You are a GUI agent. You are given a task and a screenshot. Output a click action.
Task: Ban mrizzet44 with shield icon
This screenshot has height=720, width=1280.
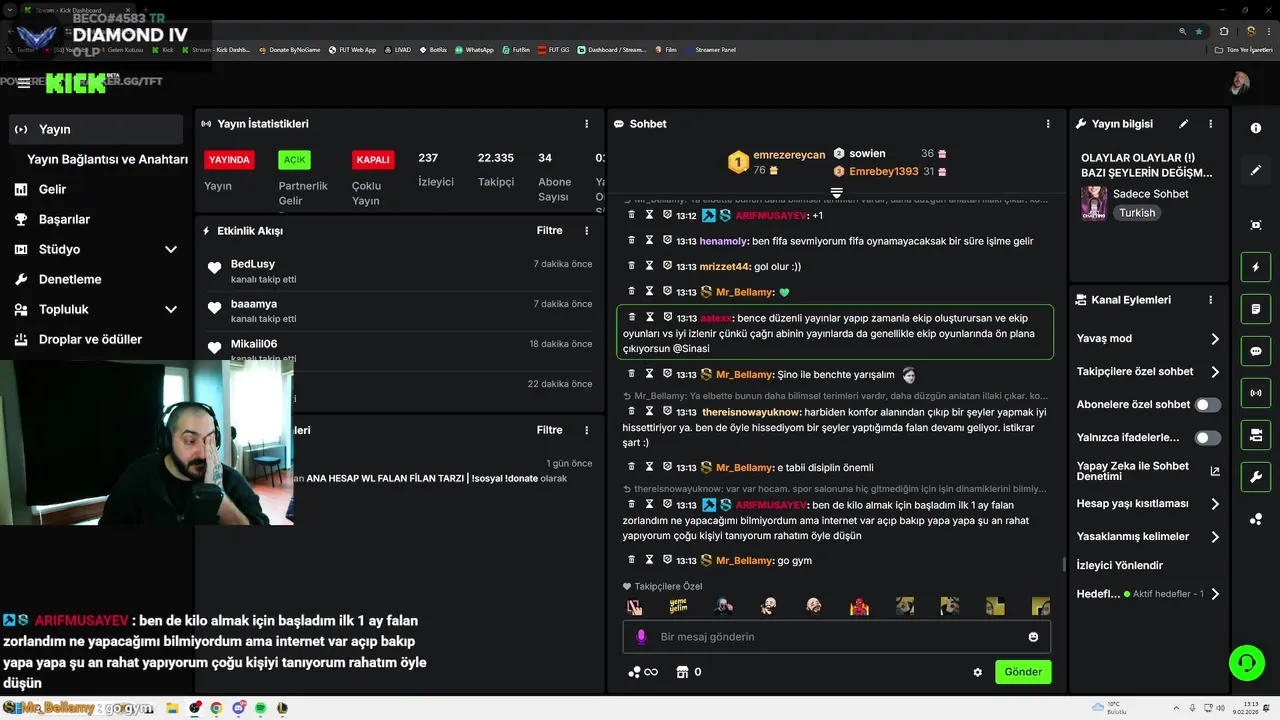click(667, 266)
